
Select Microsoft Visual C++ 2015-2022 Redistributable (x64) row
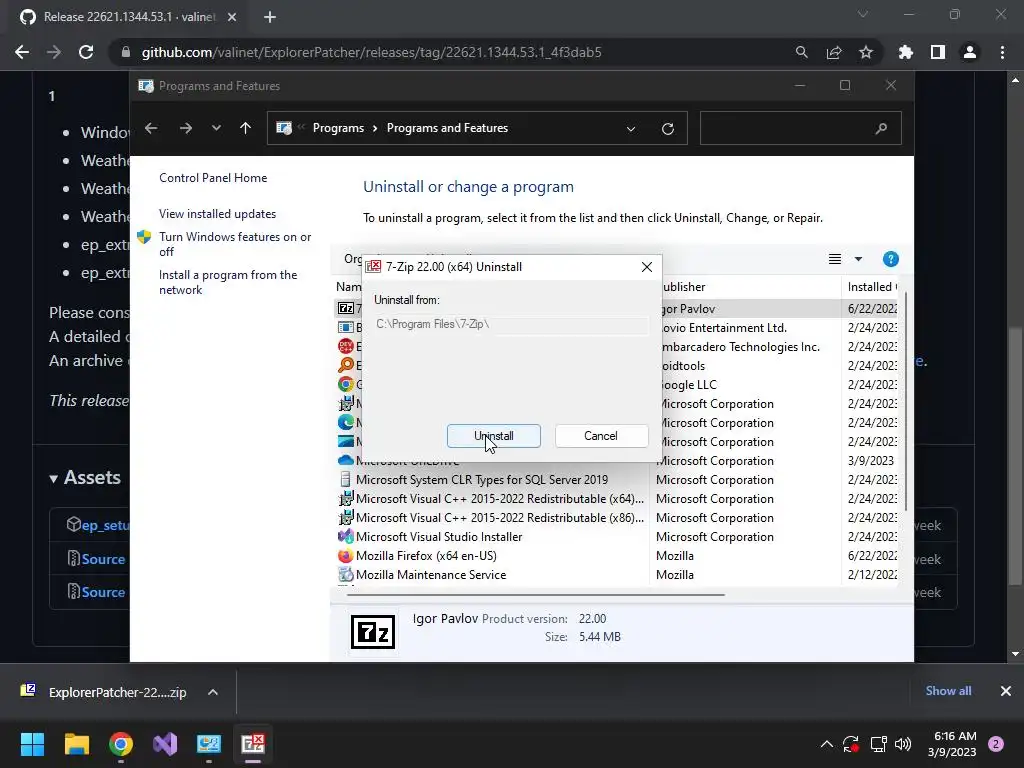(500, 499)
